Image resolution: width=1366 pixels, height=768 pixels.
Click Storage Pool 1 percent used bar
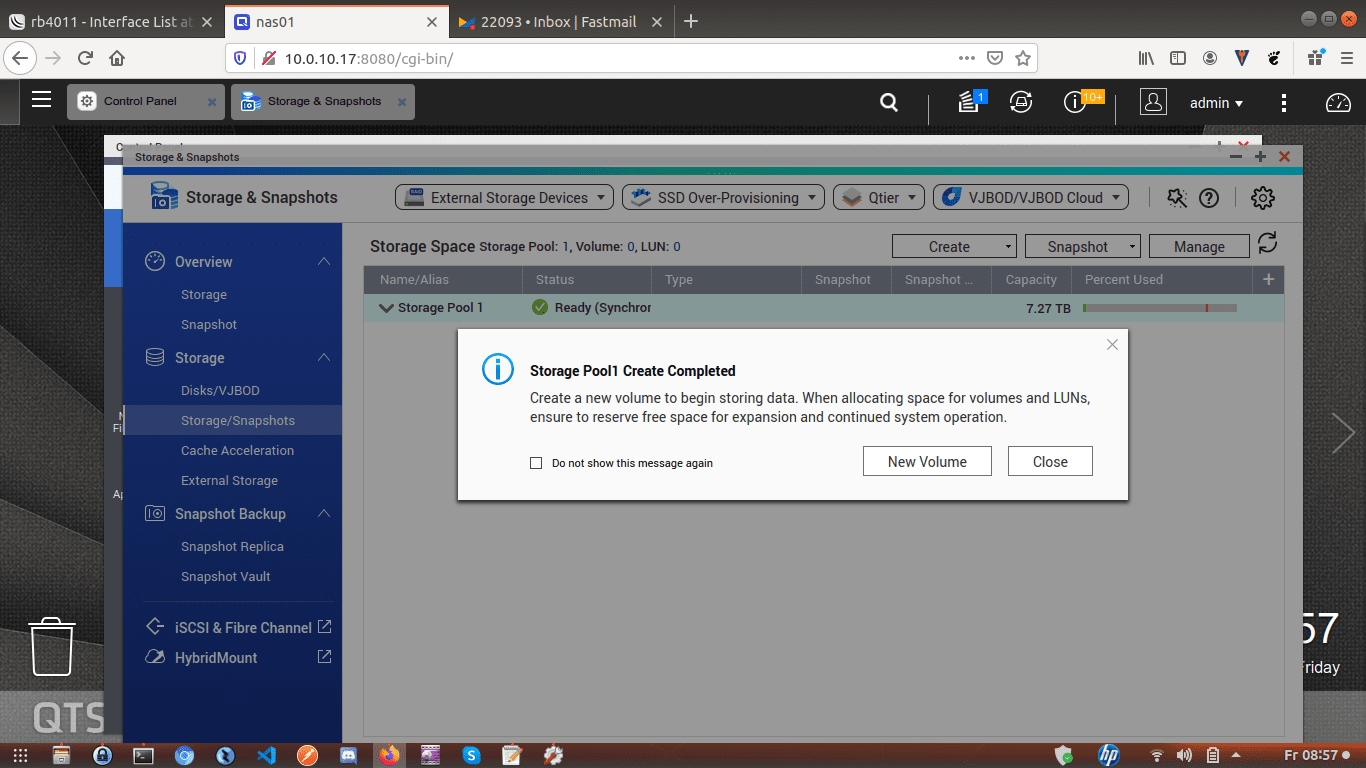click(1160, 308)
